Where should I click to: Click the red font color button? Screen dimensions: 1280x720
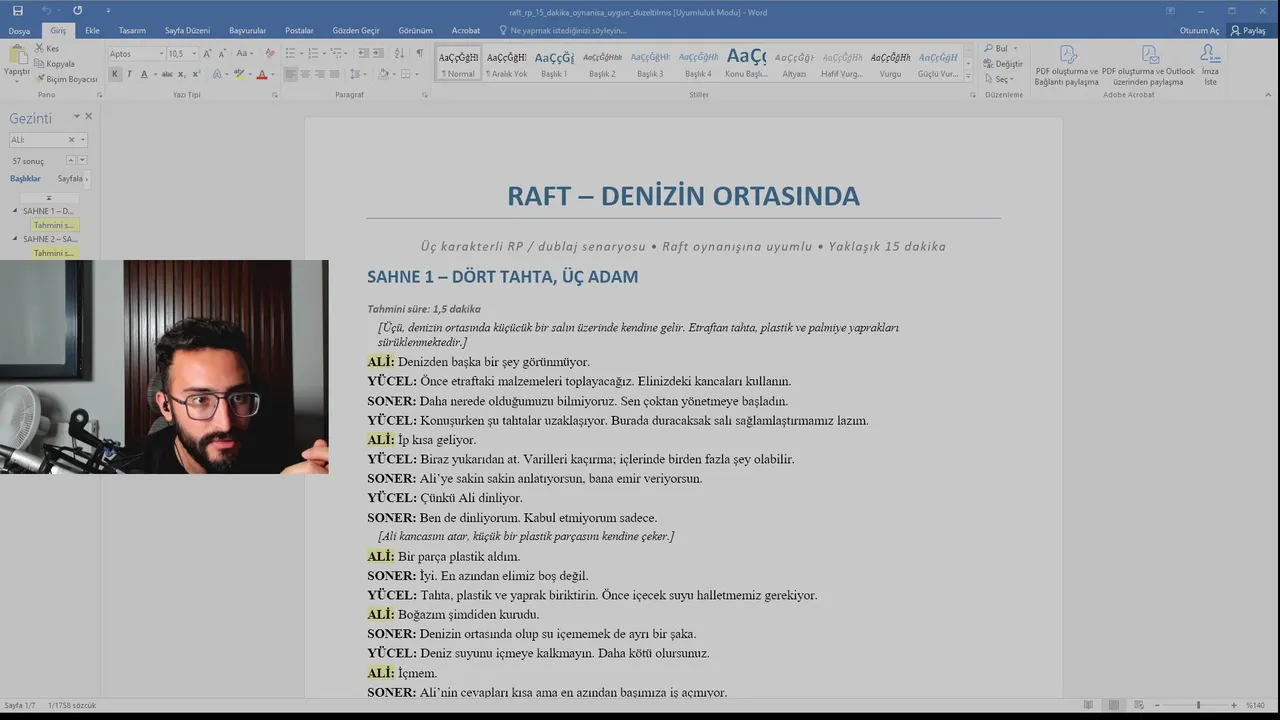261,74
